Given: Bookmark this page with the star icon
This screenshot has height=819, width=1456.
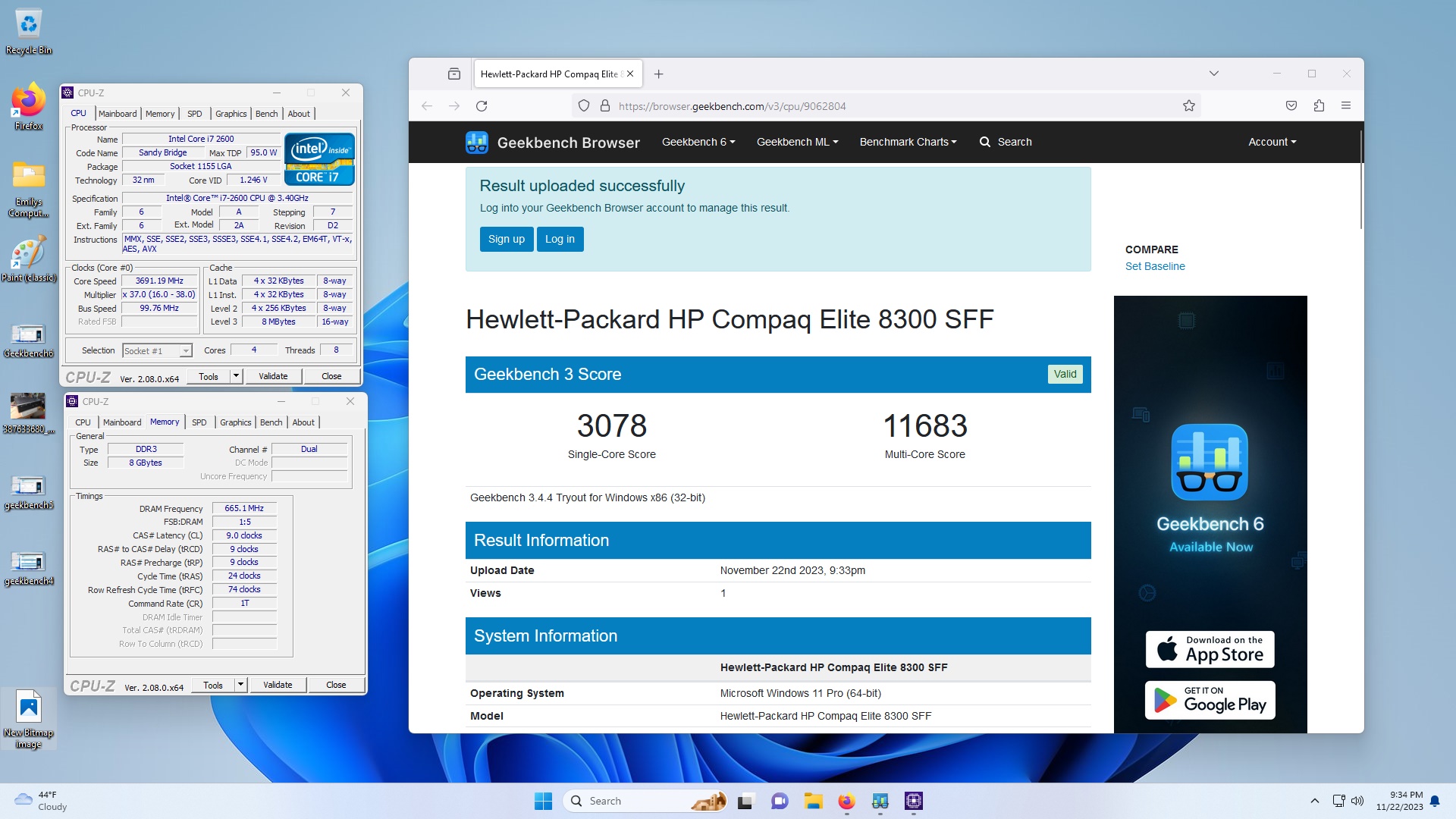Looking at the screenshot, I should point(1189,106).
